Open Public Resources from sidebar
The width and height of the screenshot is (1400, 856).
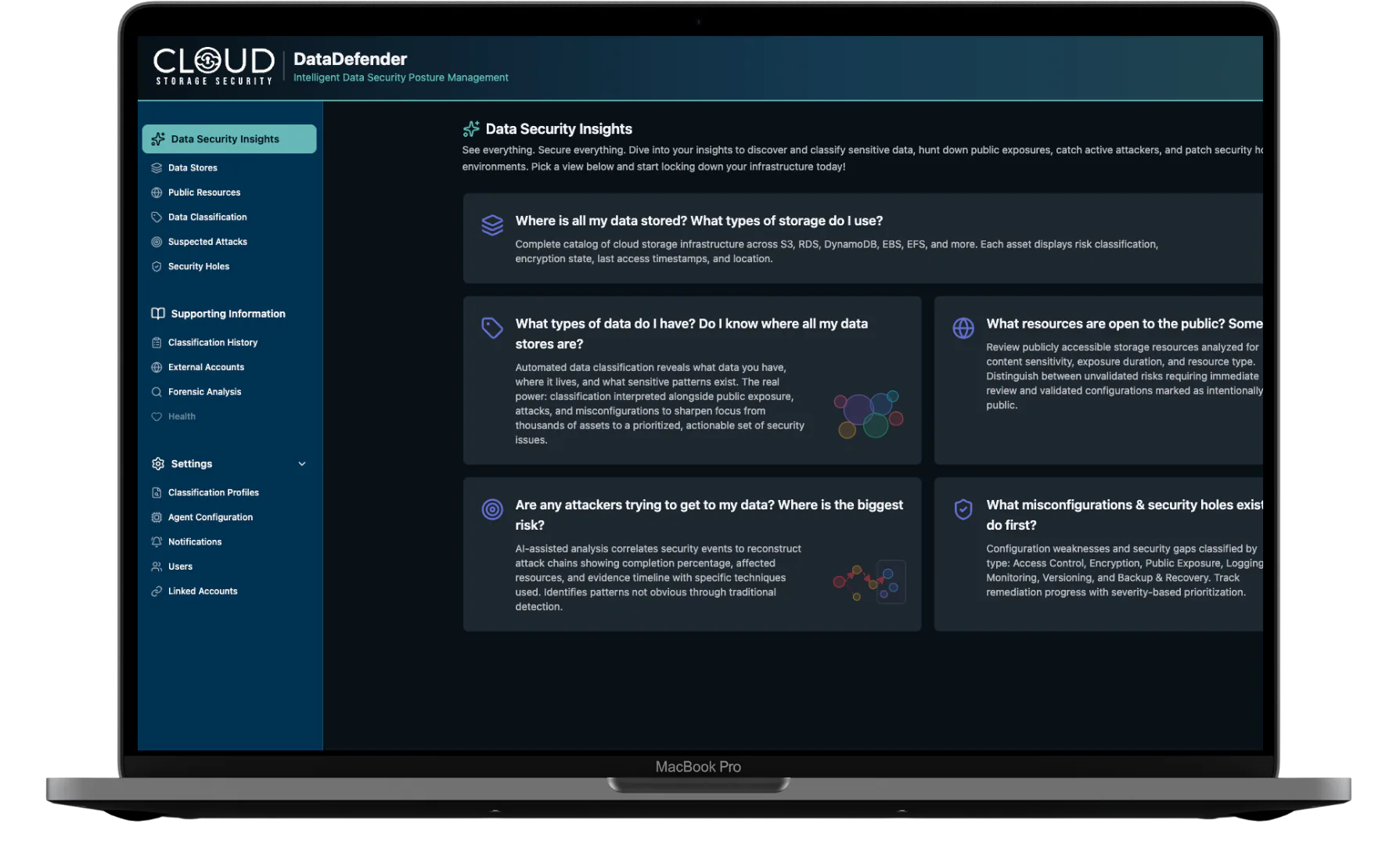point(204,192)
